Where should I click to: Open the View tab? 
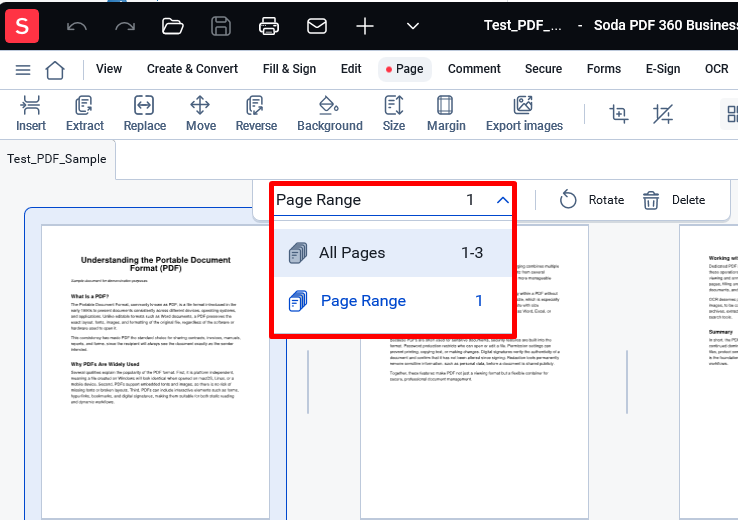pyautogui.click(x=109, y=69)
